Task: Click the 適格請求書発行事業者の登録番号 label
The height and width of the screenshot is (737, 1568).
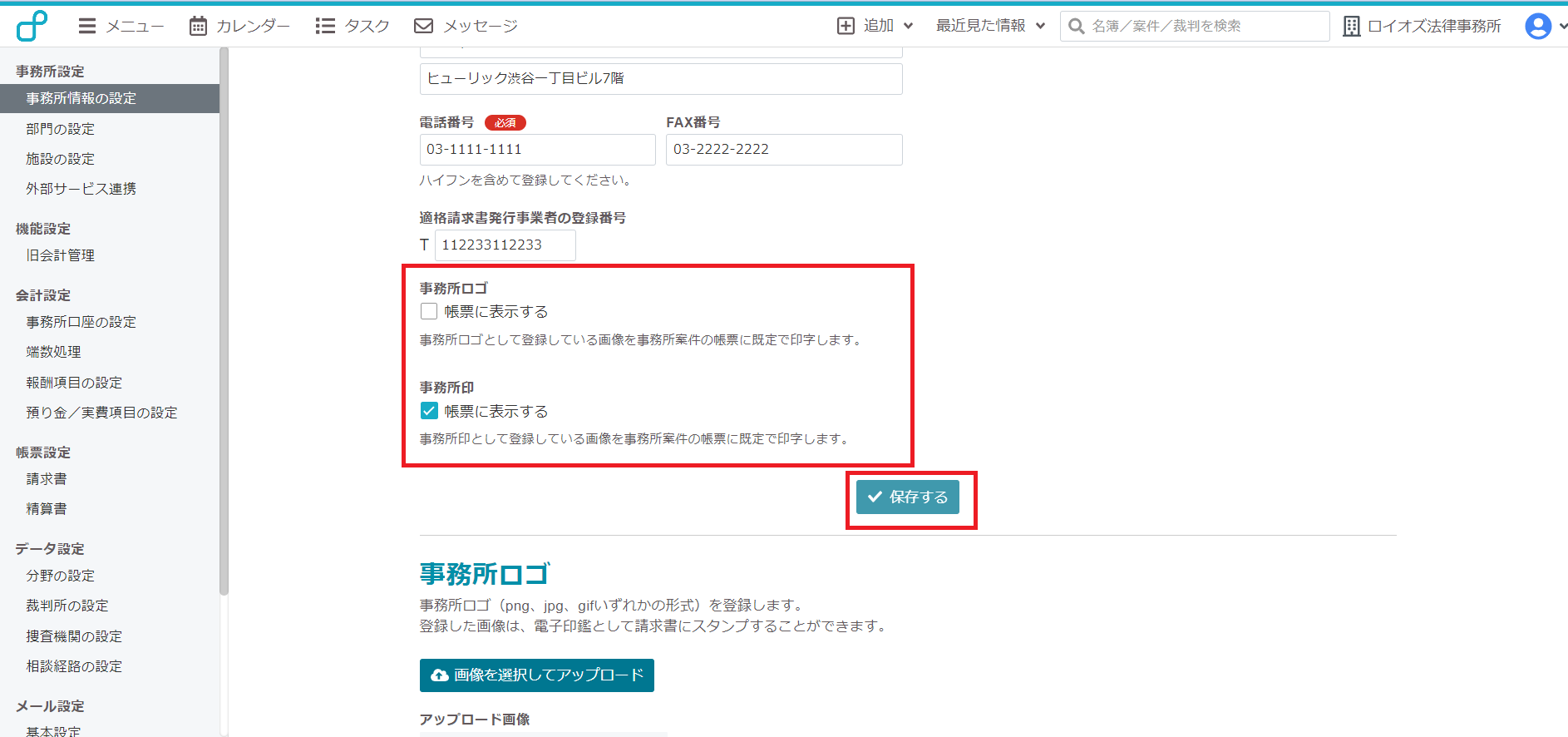Action: coord(523,218)
